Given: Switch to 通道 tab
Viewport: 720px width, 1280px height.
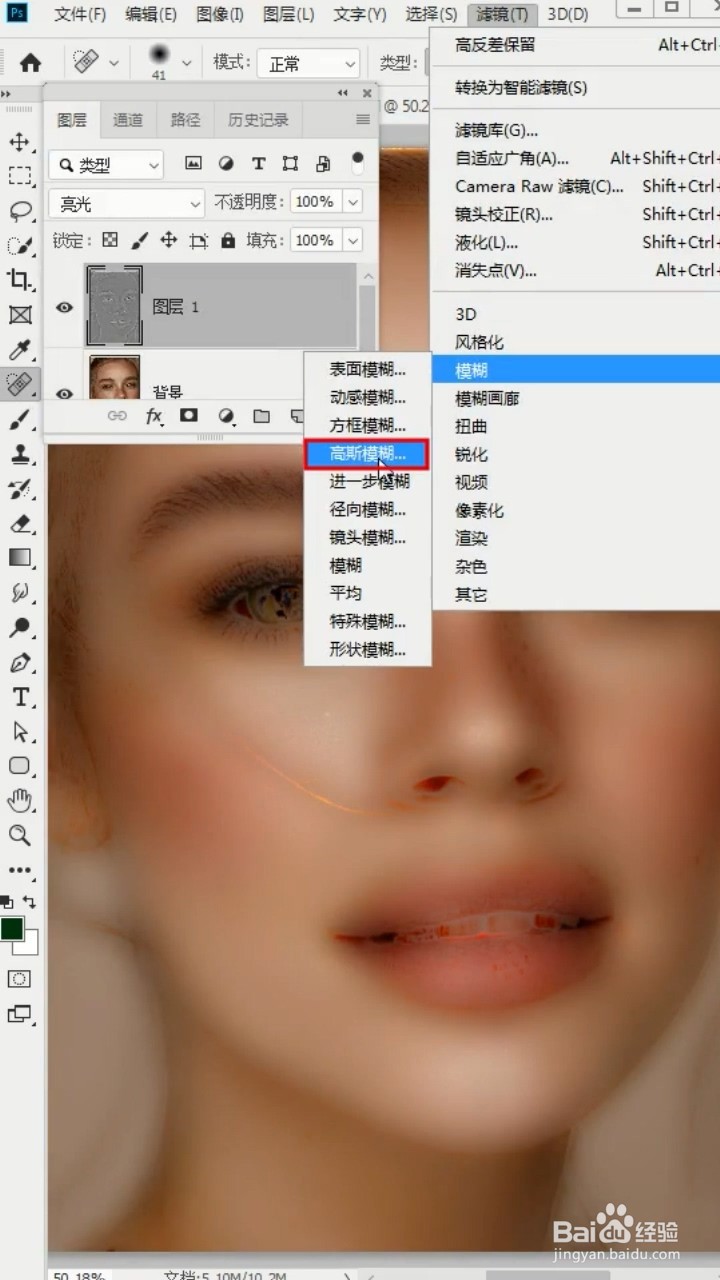Looking at the screenshot, I should [x=128, y=120].
